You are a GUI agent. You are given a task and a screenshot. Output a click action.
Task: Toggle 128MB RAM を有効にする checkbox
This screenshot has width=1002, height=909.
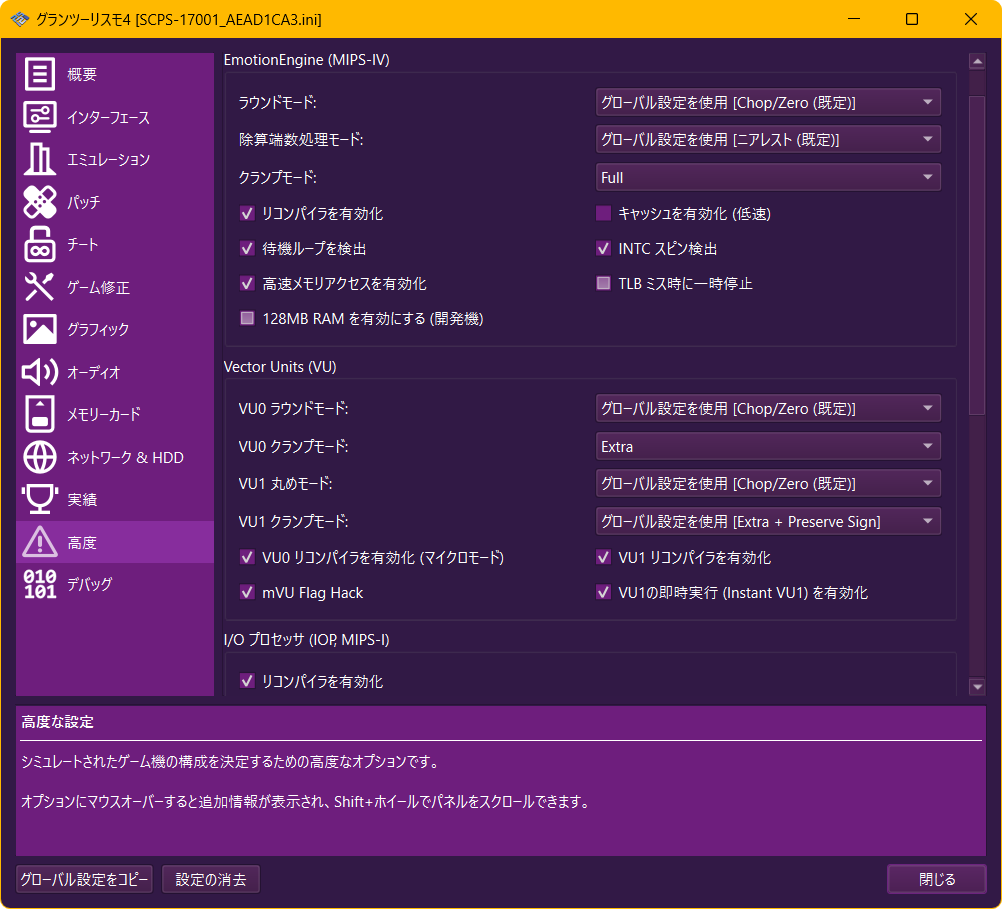(247, 319)
